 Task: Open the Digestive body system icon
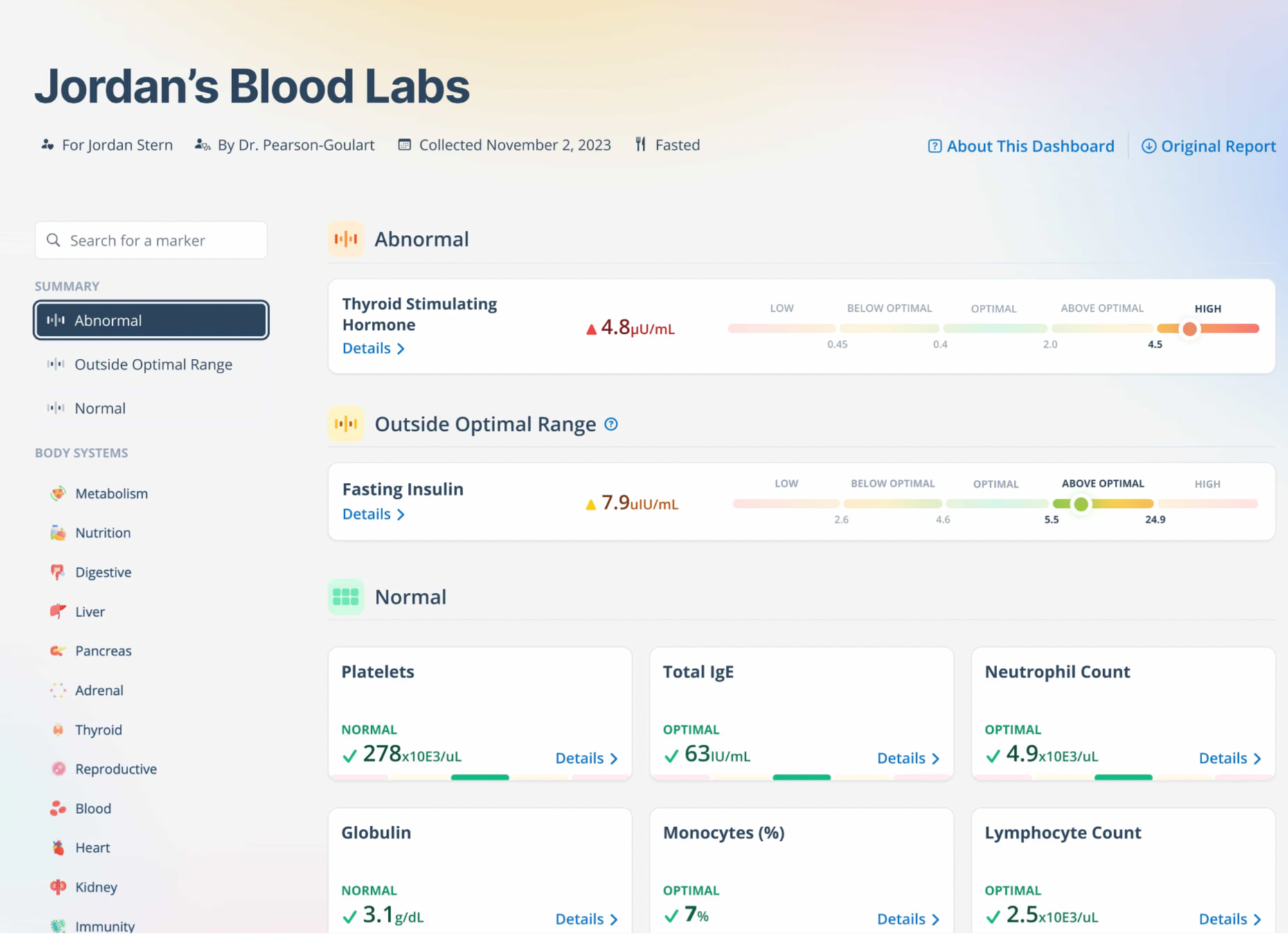[x=58, y=572]
